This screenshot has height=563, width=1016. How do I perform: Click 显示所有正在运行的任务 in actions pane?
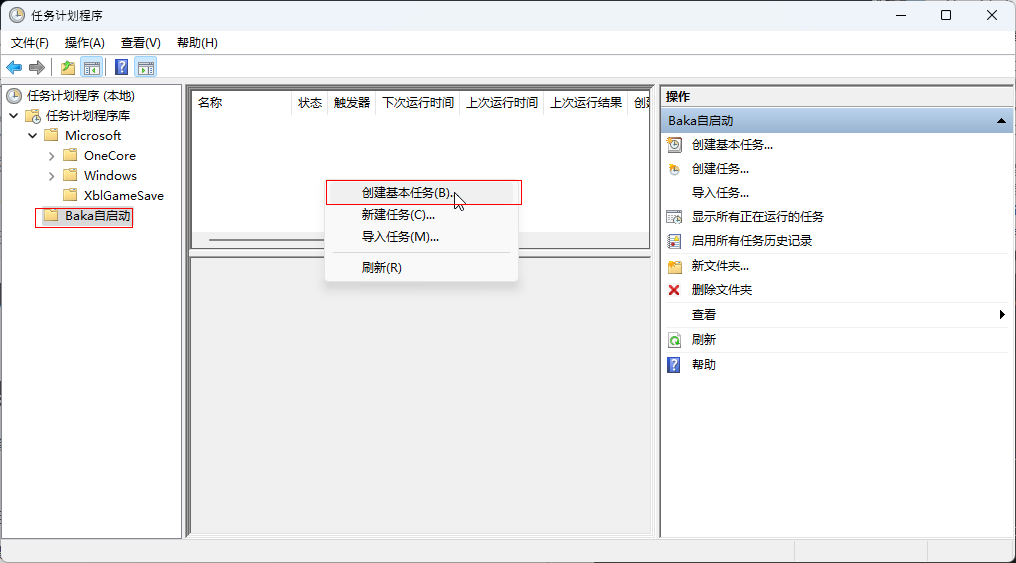tap(757, 217)
